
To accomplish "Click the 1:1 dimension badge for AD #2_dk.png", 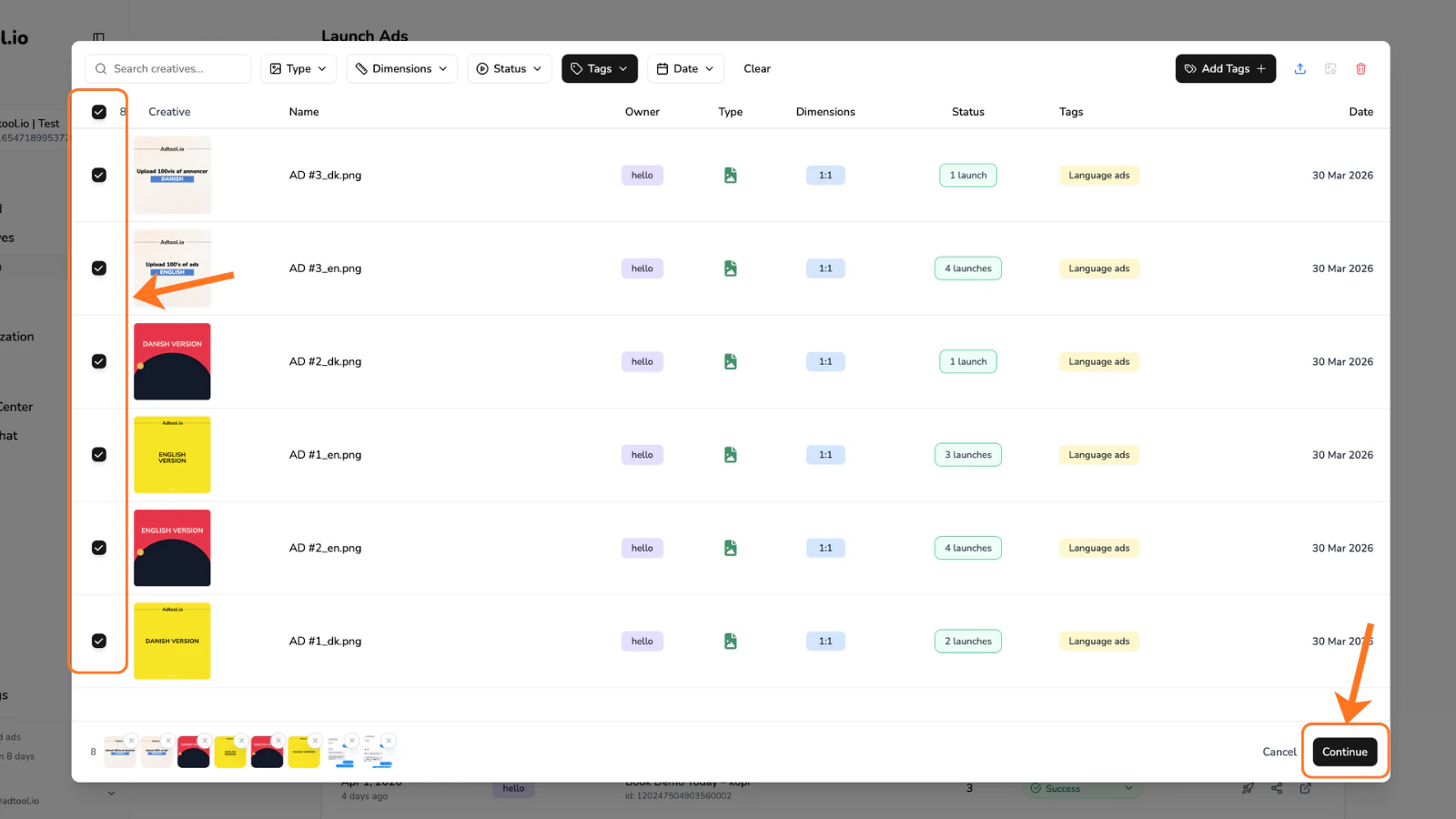I will click(825, 361).
